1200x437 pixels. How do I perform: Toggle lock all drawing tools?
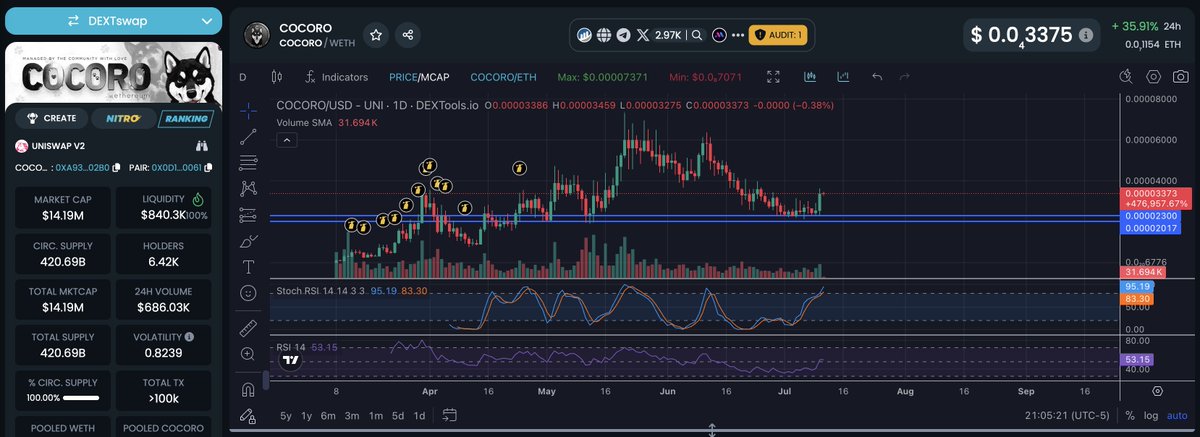(248, 415)
